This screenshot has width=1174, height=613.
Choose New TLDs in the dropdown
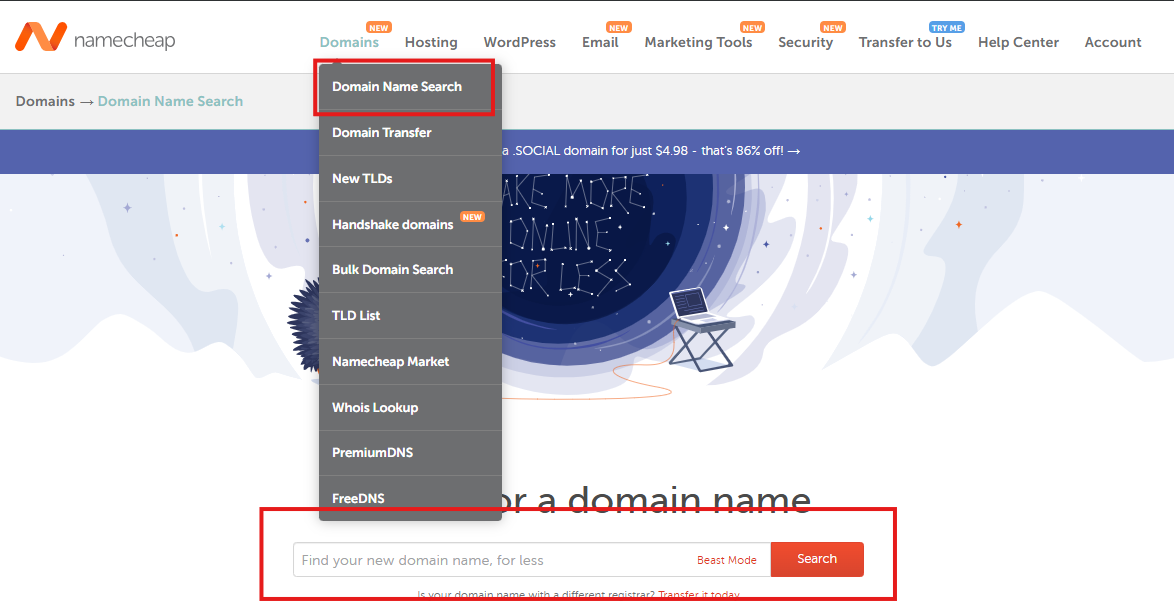coord(410,178)
